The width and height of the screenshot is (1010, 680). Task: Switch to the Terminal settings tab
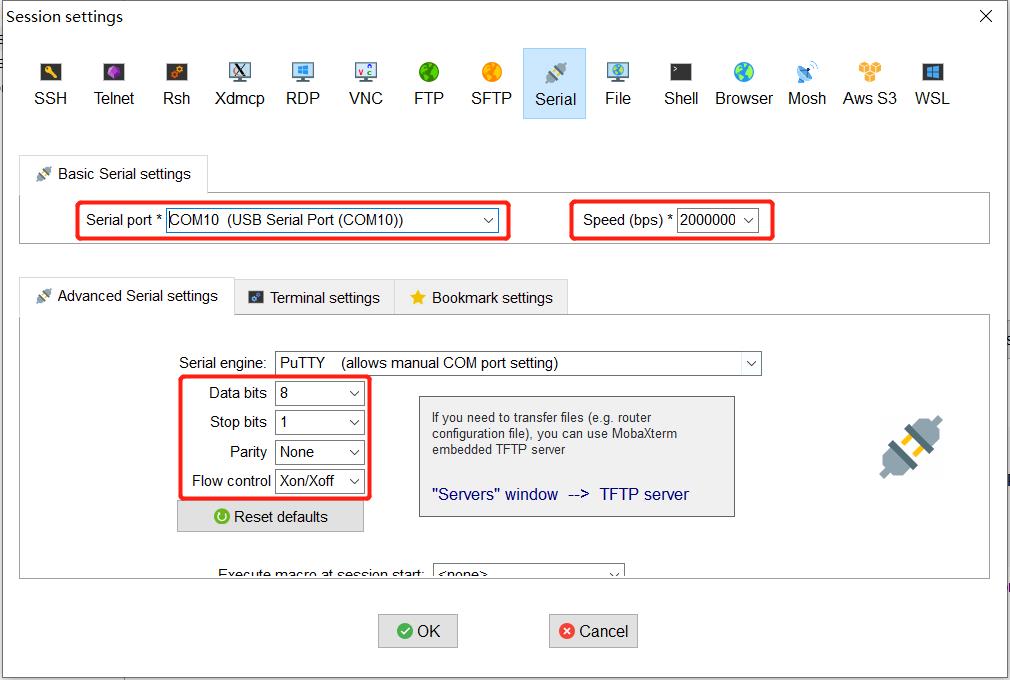[x=314, y=297]
